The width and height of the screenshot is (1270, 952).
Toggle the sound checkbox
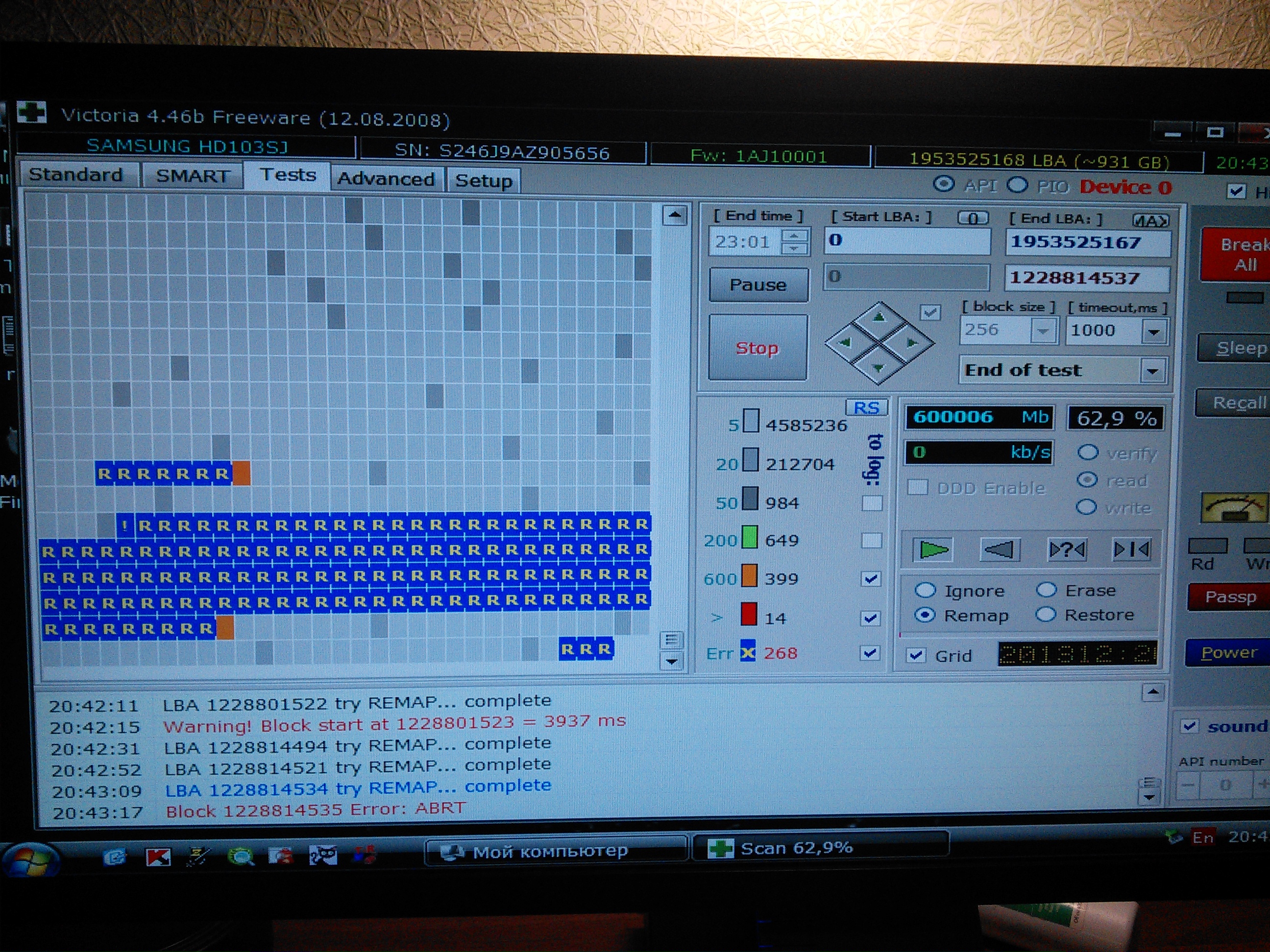(x=1189, y=726)
